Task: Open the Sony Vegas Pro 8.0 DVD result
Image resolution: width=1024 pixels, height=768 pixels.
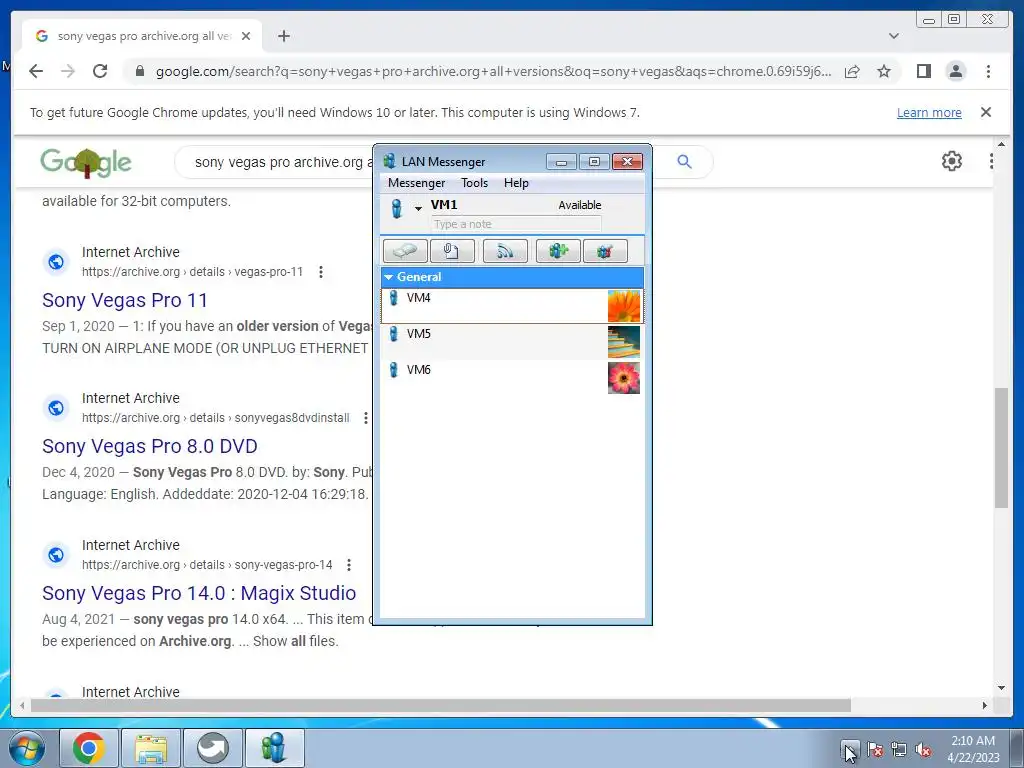Action: [x=150, y=446]
